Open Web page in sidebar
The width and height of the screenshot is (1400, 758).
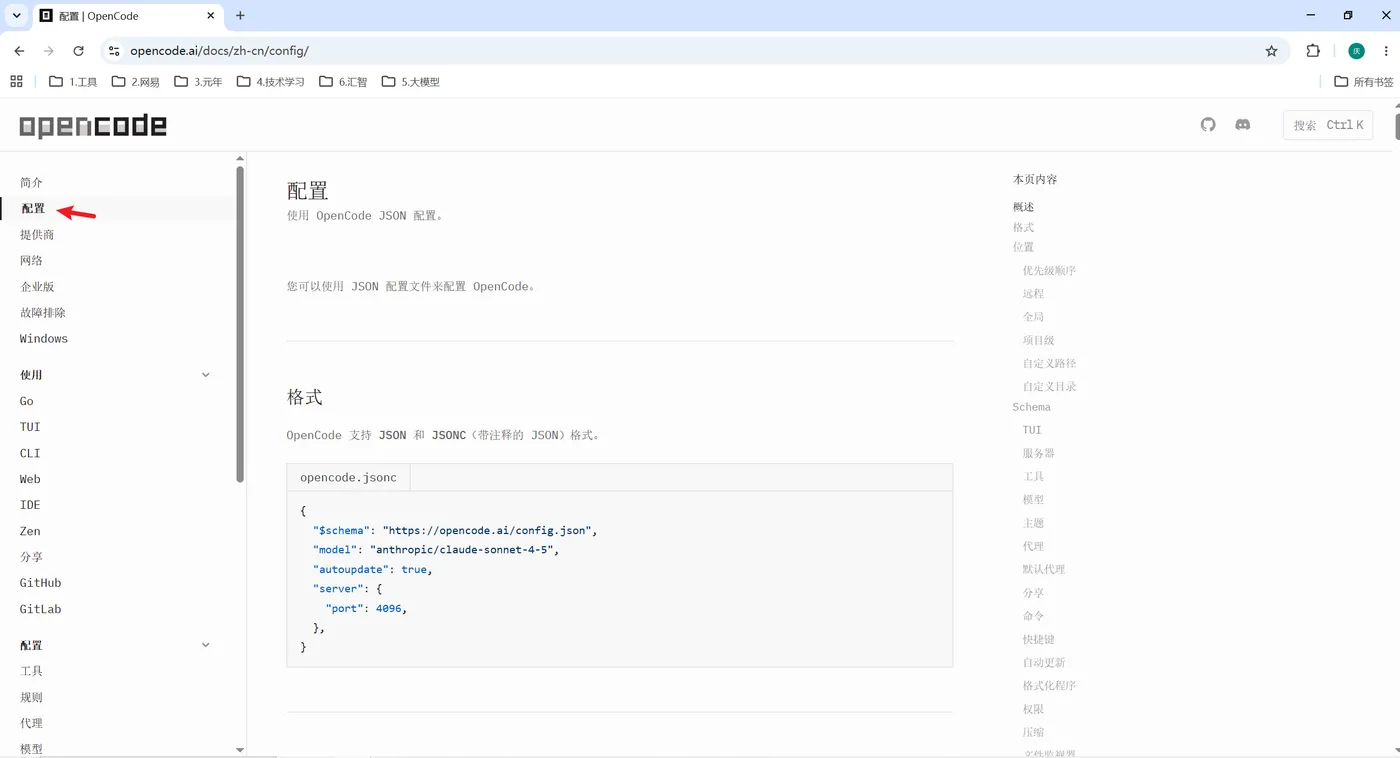30,479
